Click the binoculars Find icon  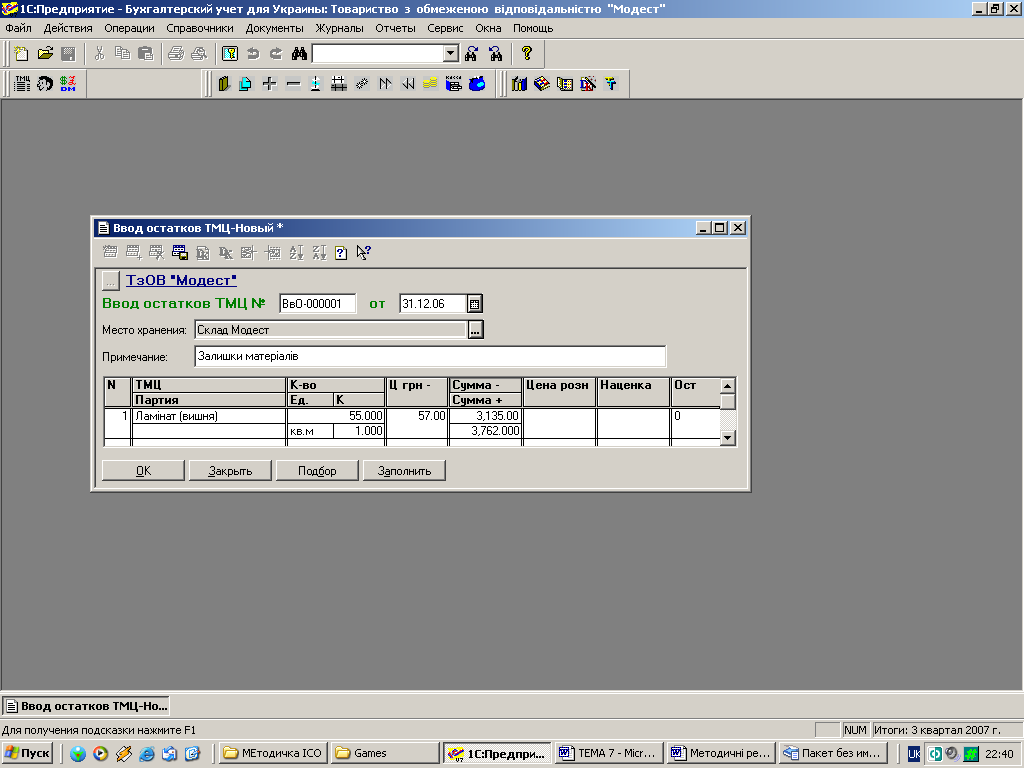coord(299,54)
